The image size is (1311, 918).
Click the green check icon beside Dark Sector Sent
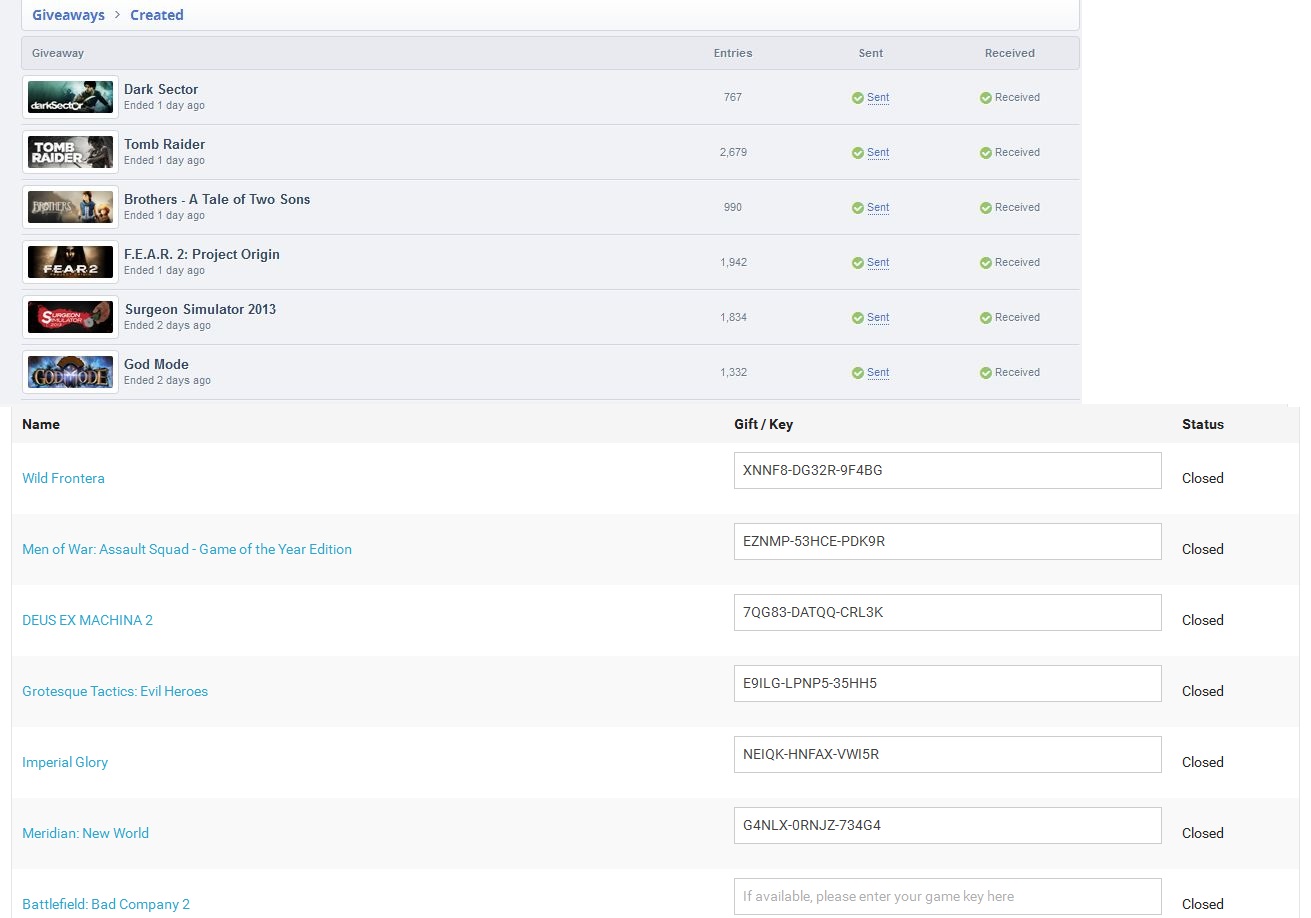[857, 98]
